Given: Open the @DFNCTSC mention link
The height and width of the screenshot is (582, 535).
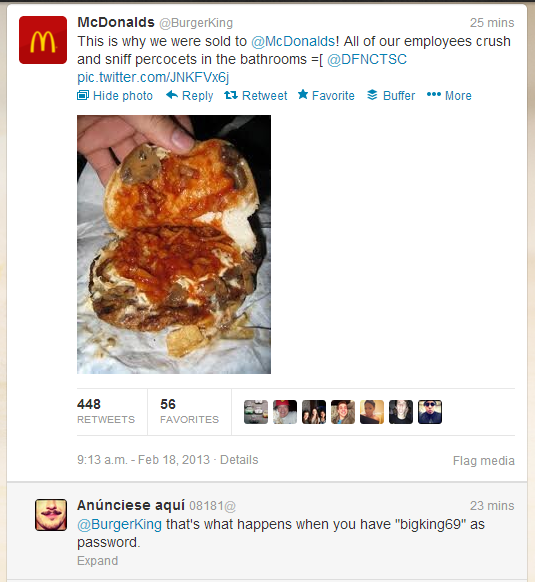Looking at the screenshot, I should click(367, 59).
